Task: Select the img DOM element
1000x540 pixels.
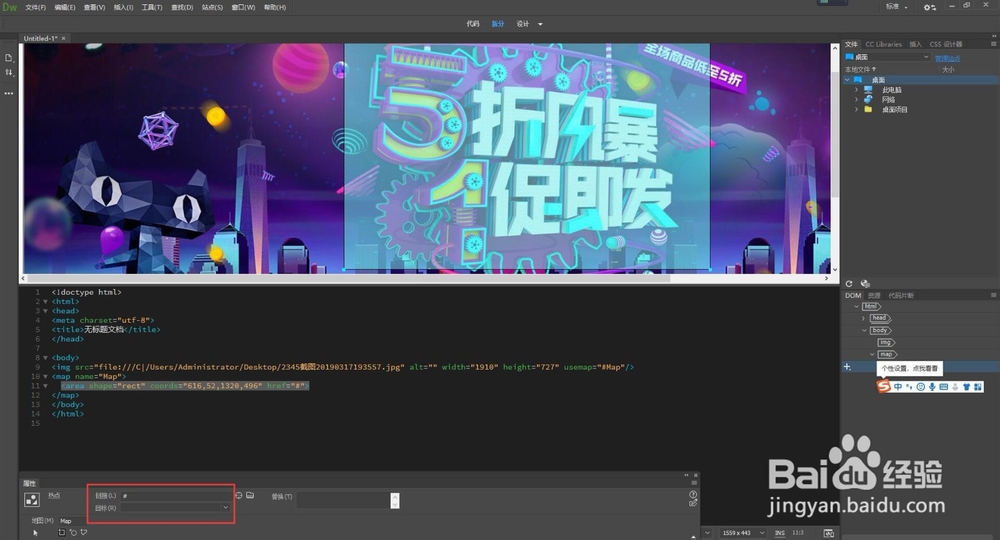Action: click(886, 342)
